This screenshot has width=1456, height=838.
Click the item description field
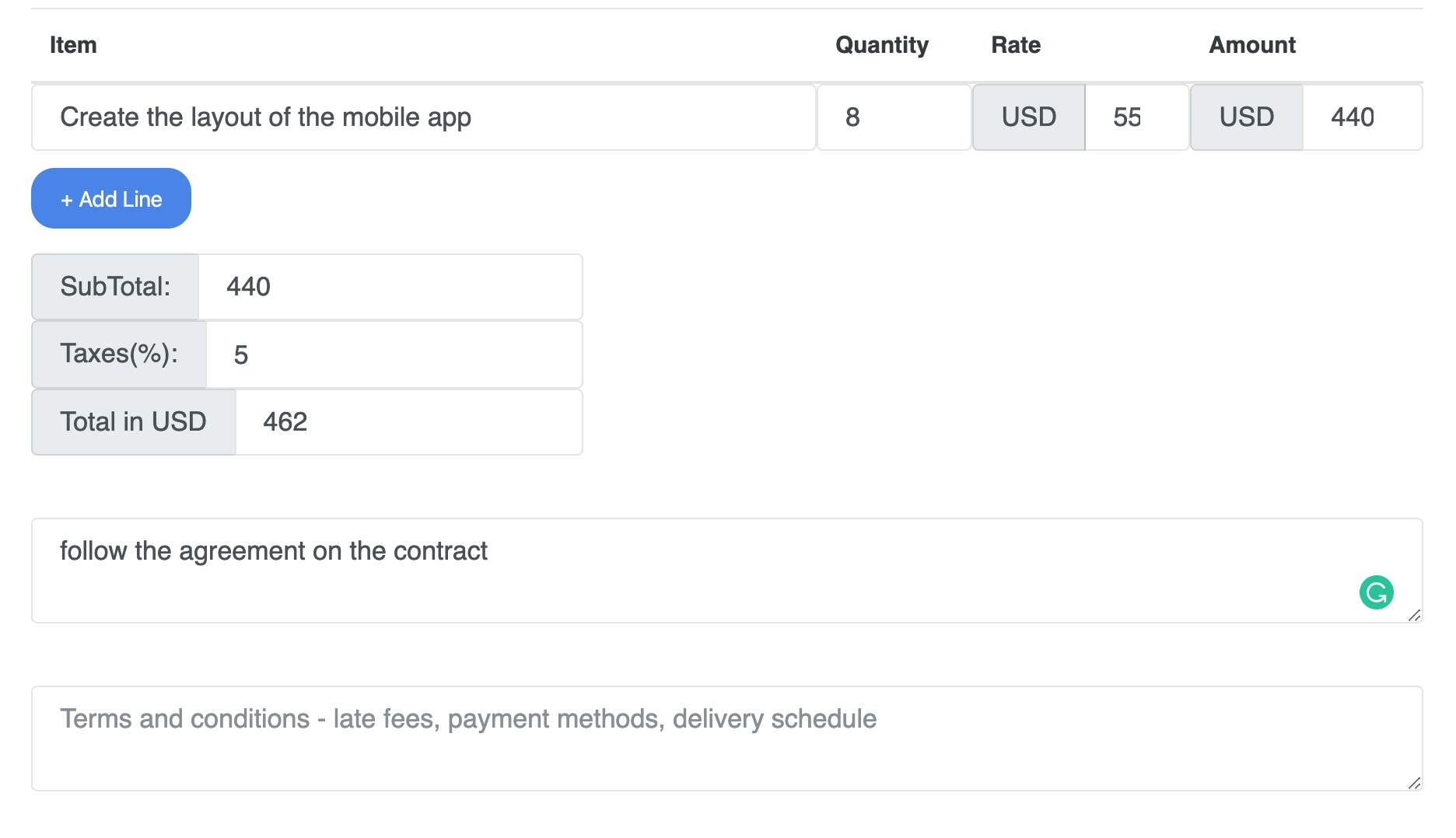click(423, 117)
